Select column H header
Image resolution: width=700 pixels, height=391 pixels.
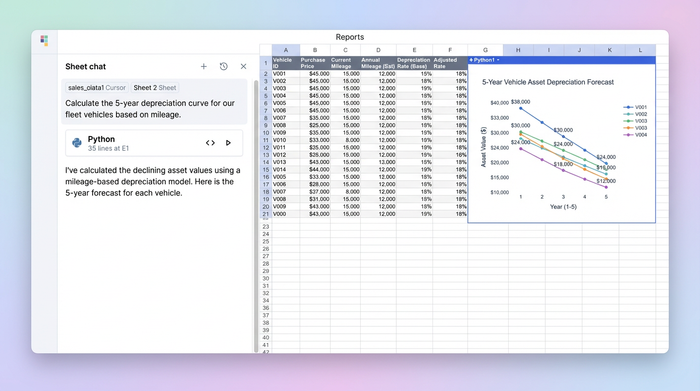click(518, 50)
